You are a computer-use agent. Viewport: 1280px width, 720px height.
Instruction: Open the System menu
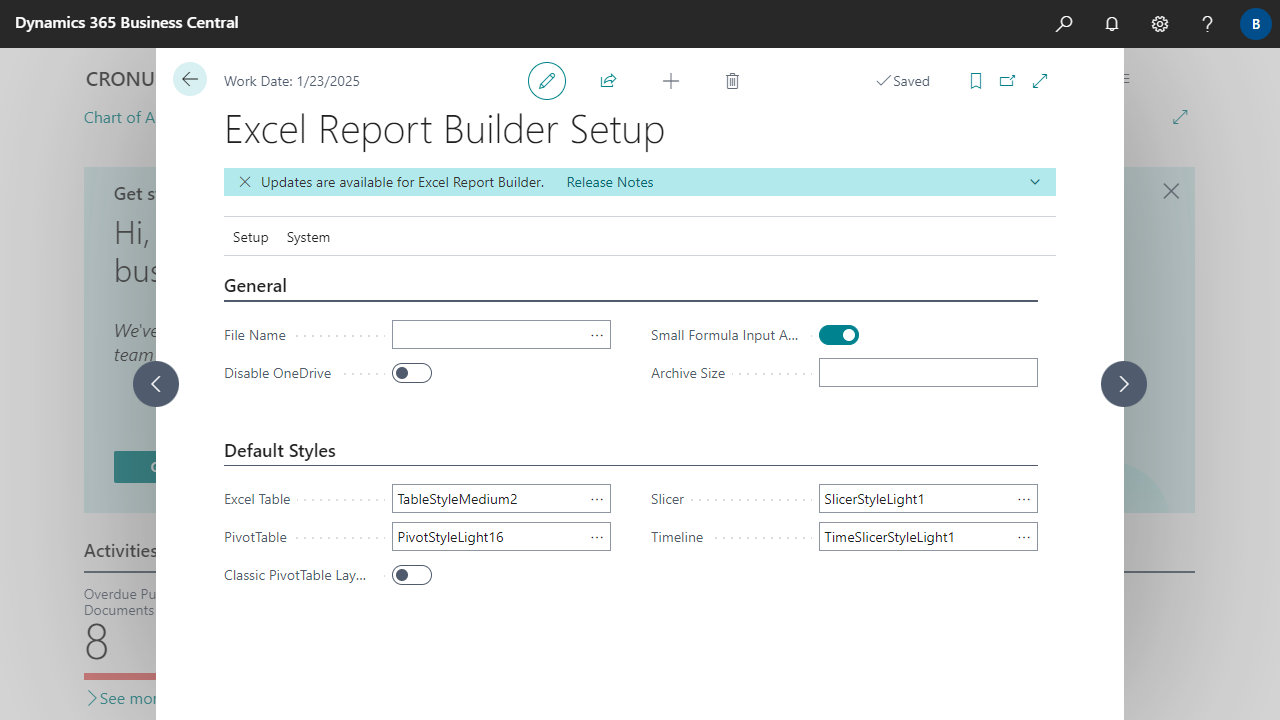click(308, 237)
